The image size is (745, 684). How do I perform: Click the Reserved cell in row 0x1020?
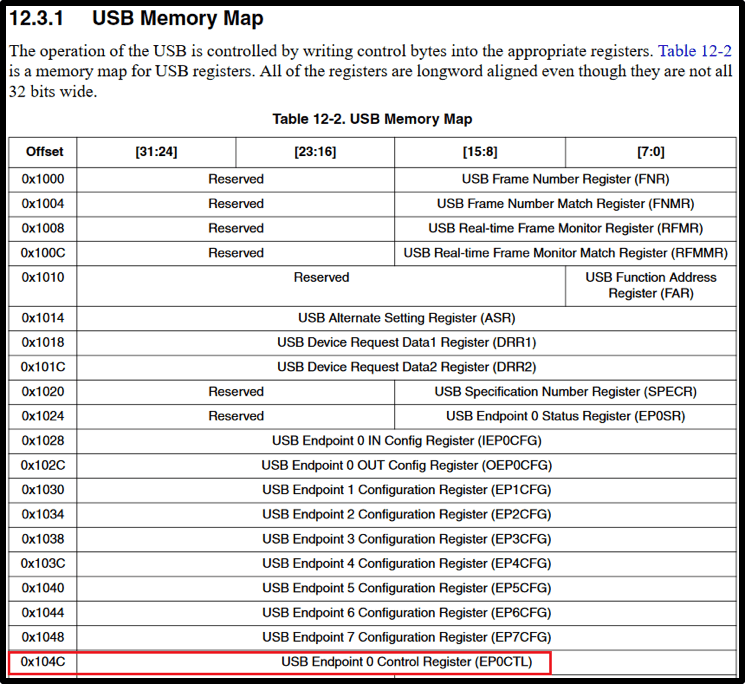(x=236, y=392)
